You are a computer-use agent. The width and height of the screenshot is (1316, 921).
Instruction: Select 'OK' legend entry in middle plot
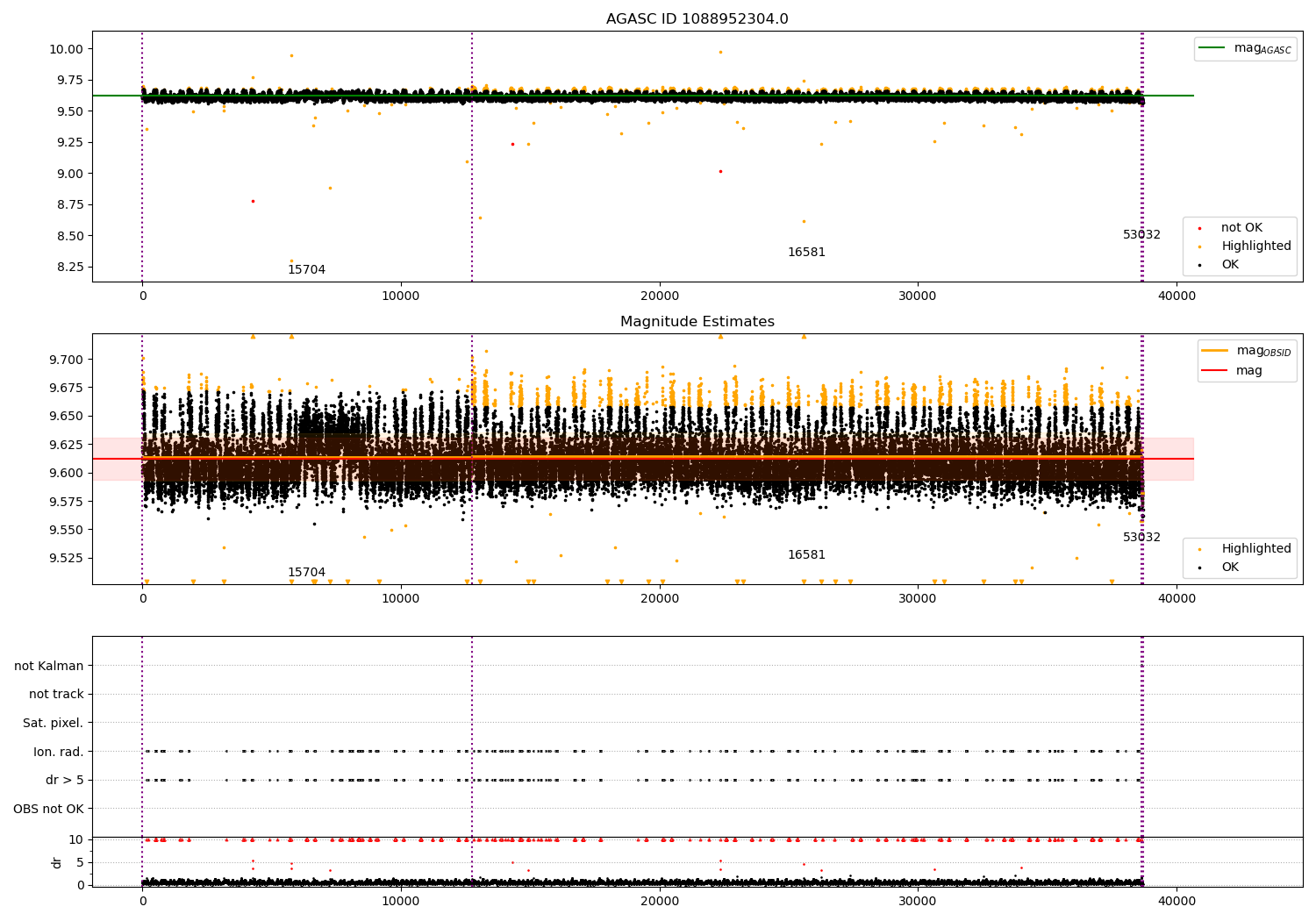click(1229, 568)
